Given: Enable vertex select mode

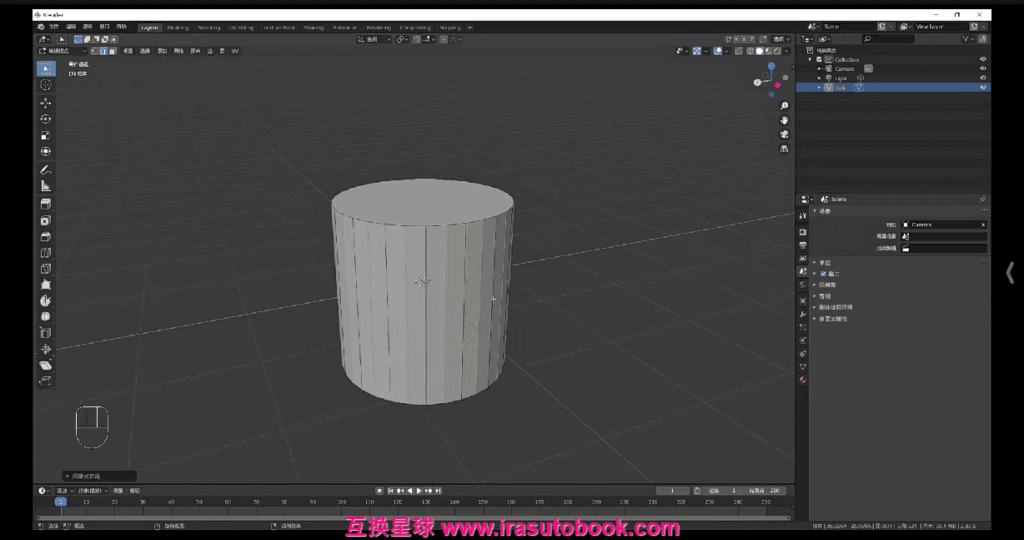Looking at the screenshot, I should coord(95,51).
